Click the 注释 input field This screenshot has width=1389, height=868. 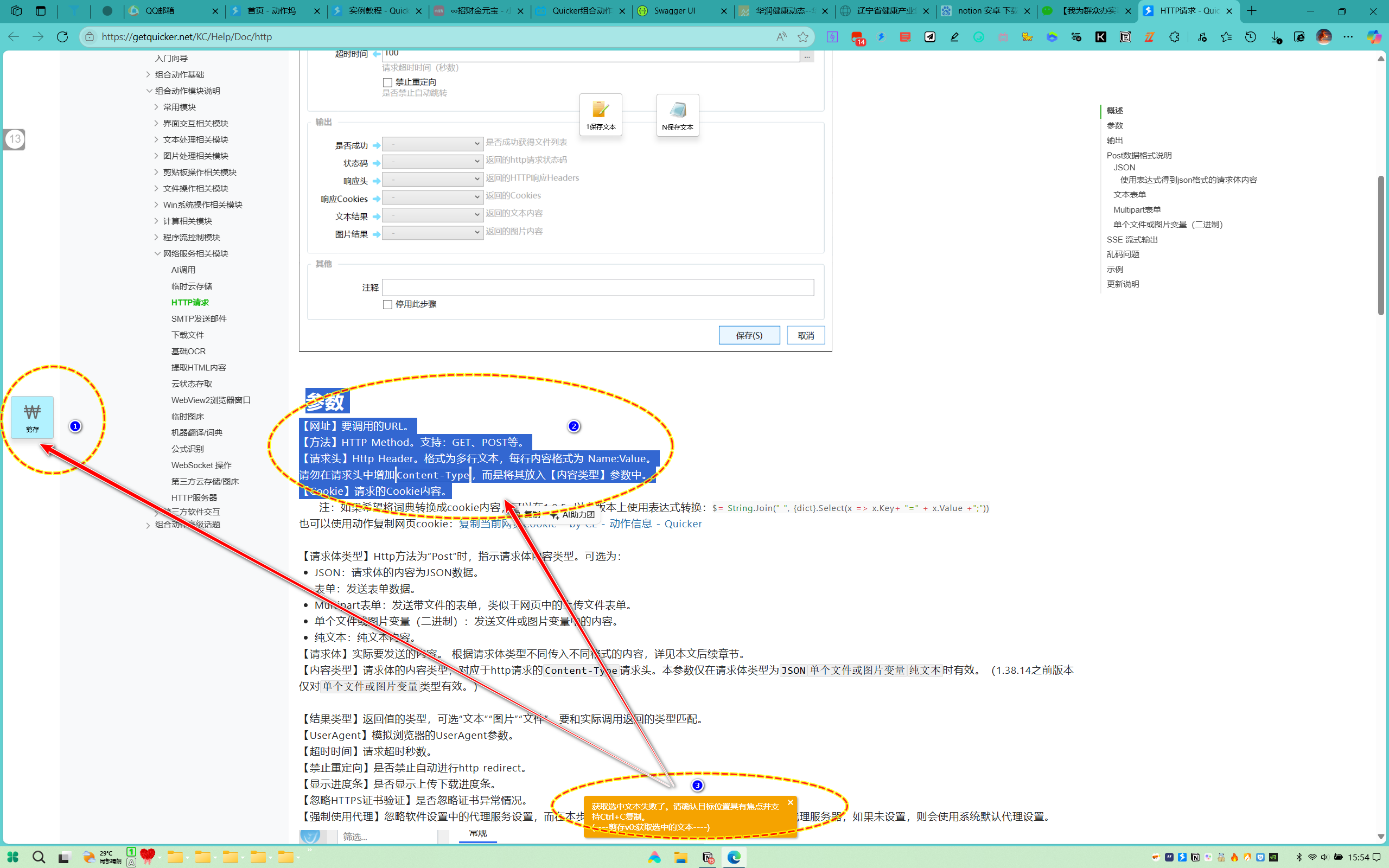tap(597, 287)
